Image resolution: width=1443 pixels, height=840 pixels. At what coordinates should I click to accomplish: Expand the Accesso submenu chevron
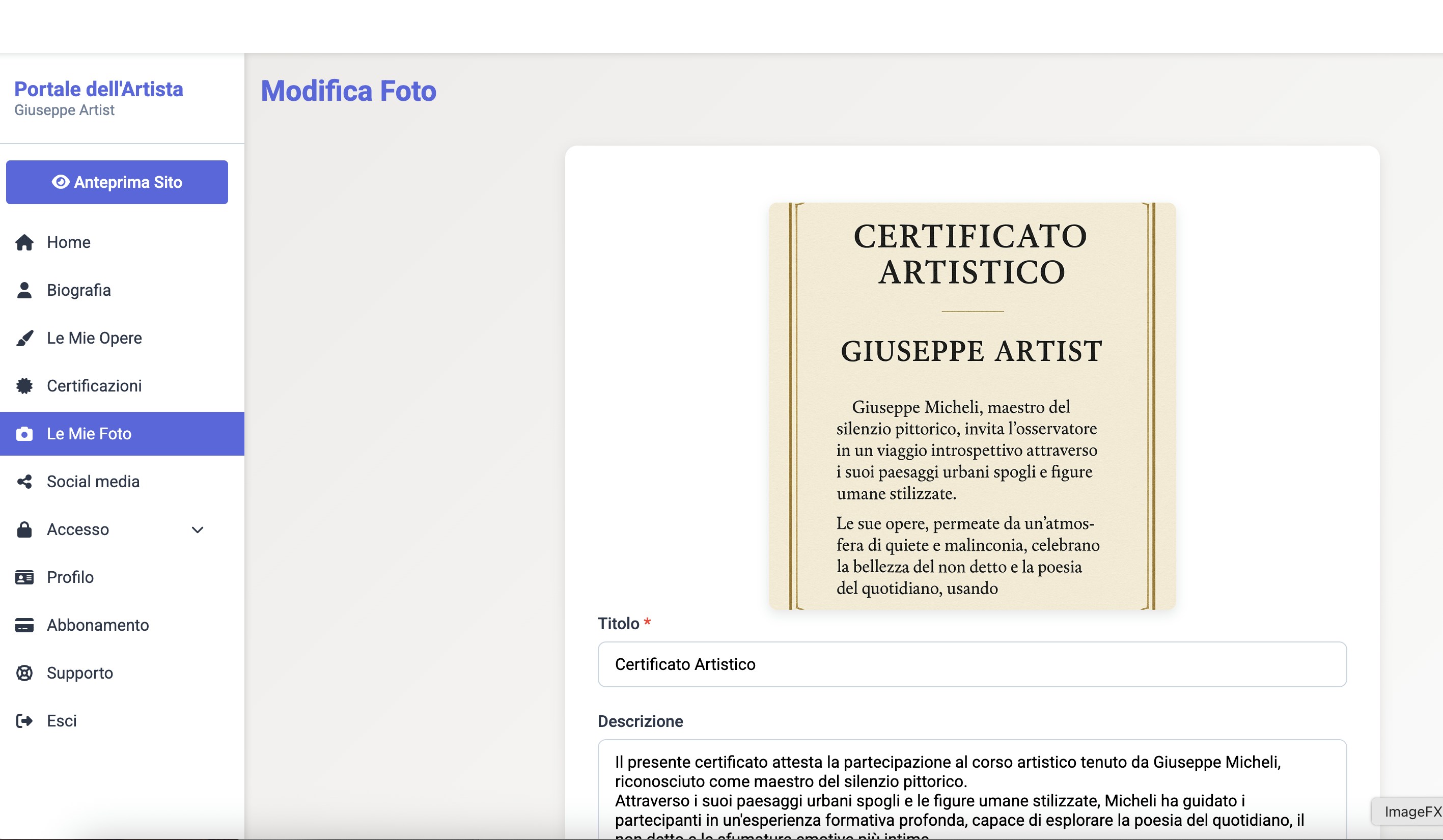point(198,529)
